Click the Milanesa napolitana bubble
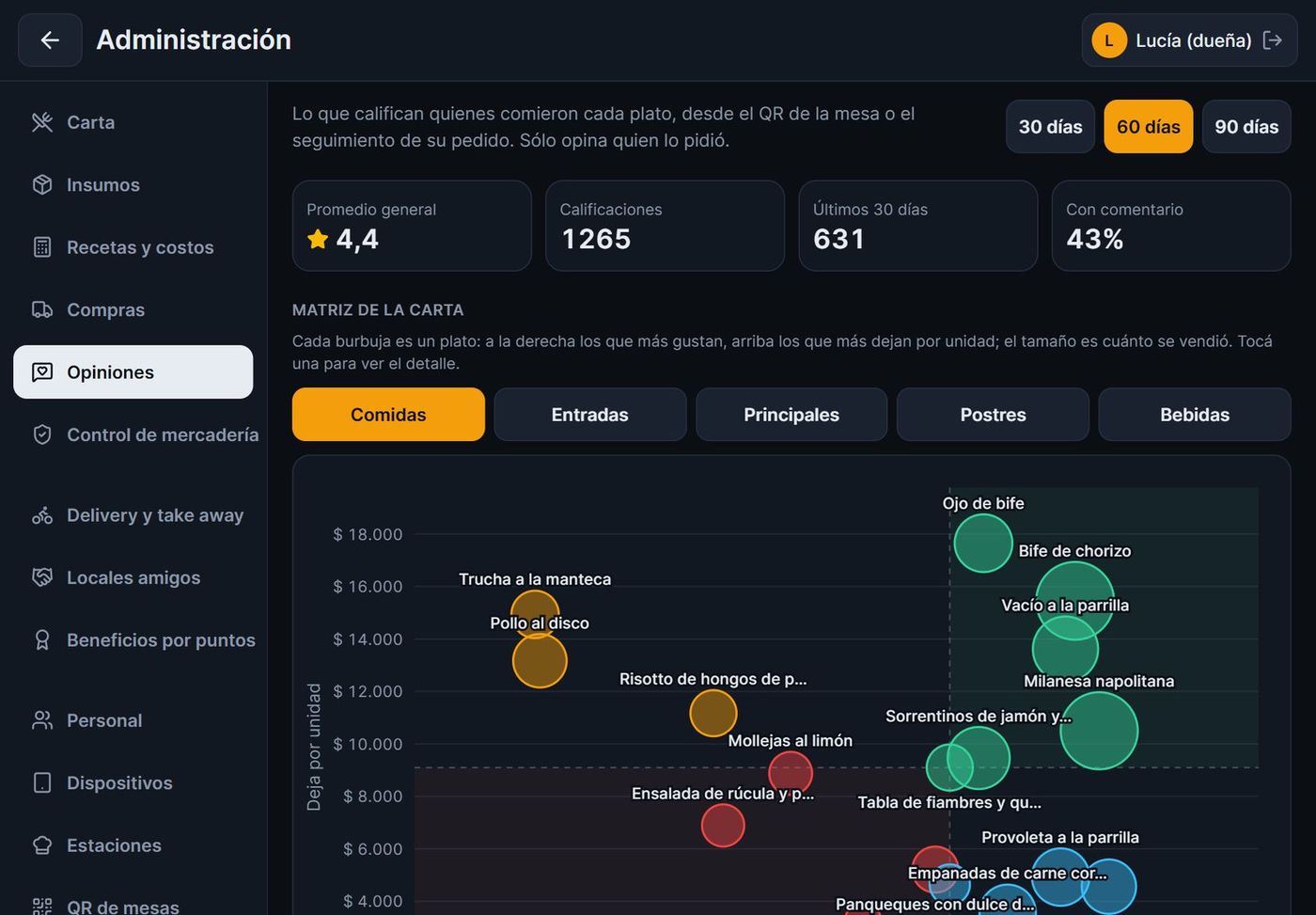 [x=1099, y=731]
